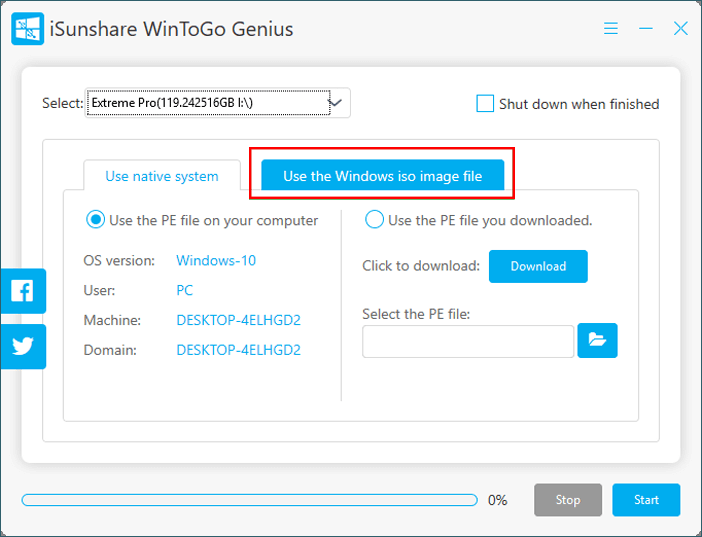Click the Start button
Screen dimensions: 702x537
(x=646, y=499)
